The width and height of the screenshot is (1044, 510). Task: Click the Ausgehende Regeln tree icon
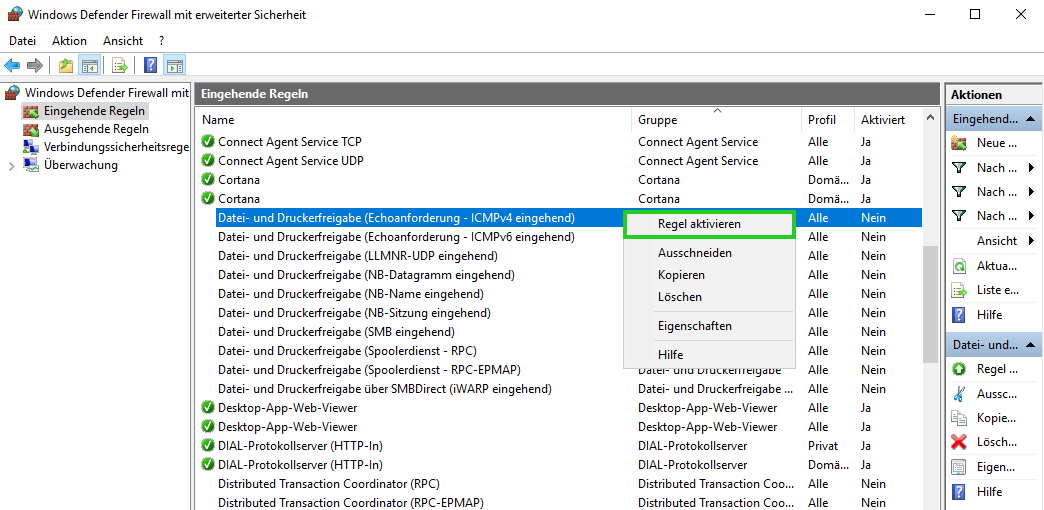31,129
